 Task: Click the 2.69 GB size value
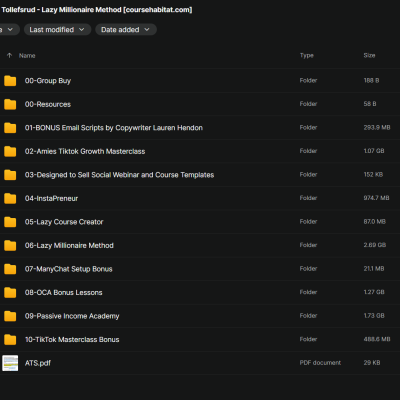click(375, 245)
